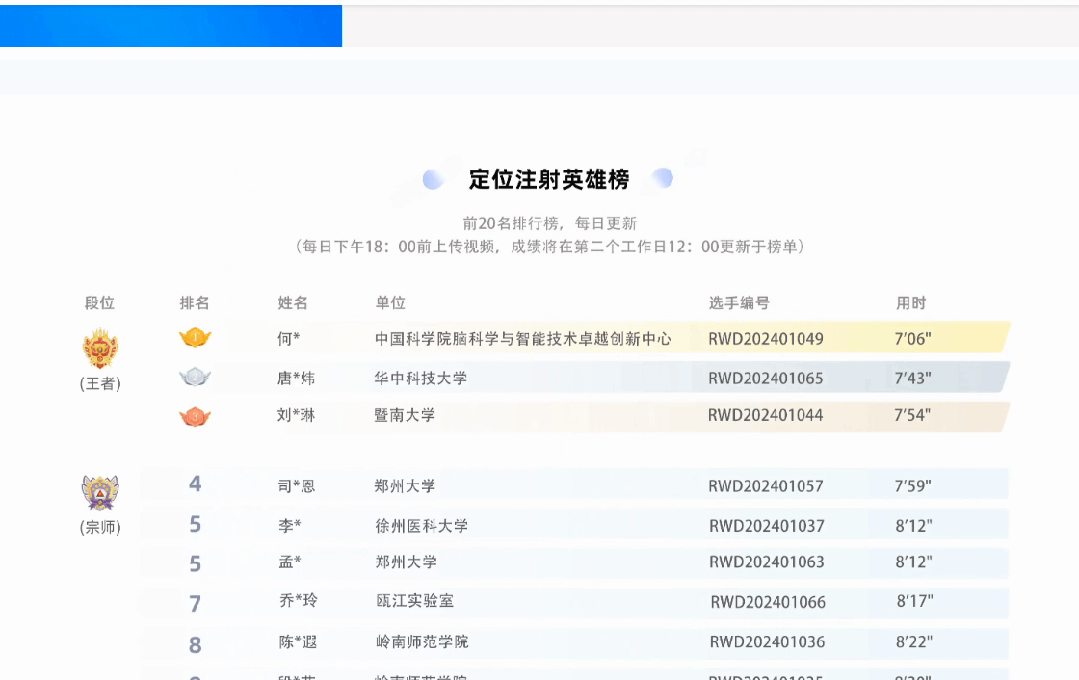
Task: Click the rank number 4 badge
Action: coord(195,485)
